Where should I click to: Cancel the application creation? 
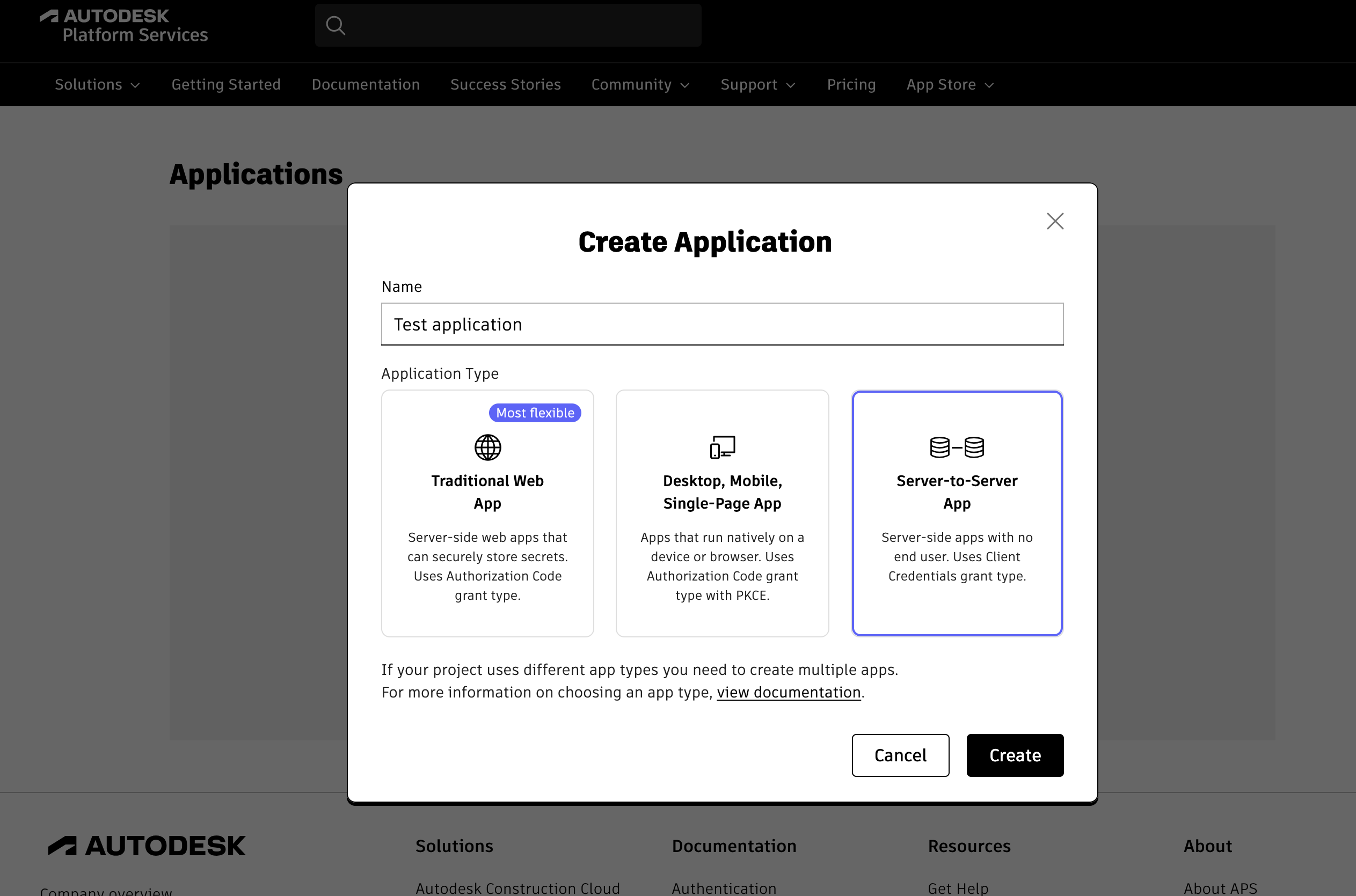click(900, 755)
